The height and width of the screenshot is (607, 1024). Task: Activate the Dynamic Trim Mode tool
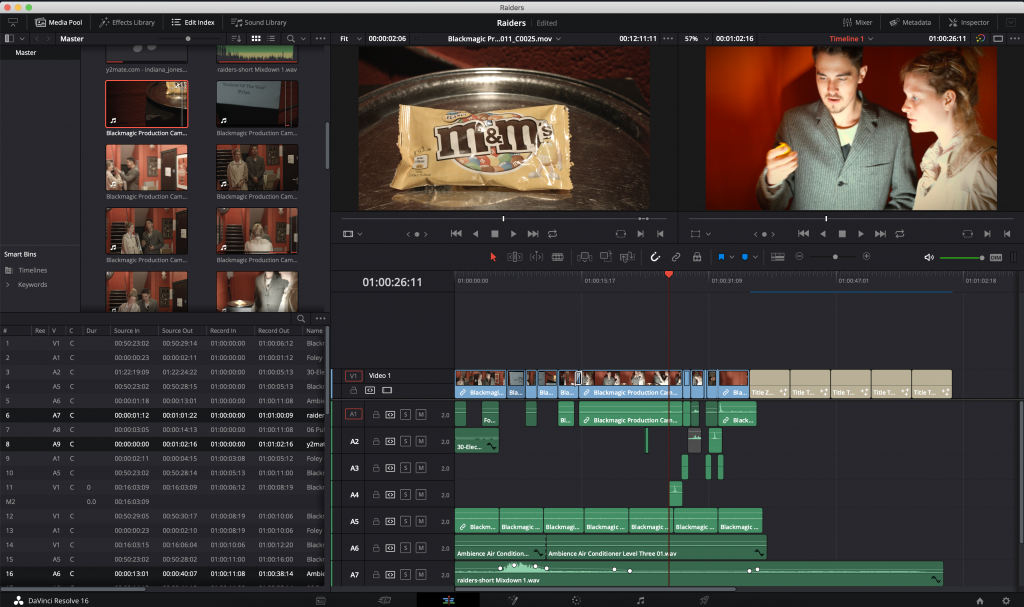[x=536, y=257]
